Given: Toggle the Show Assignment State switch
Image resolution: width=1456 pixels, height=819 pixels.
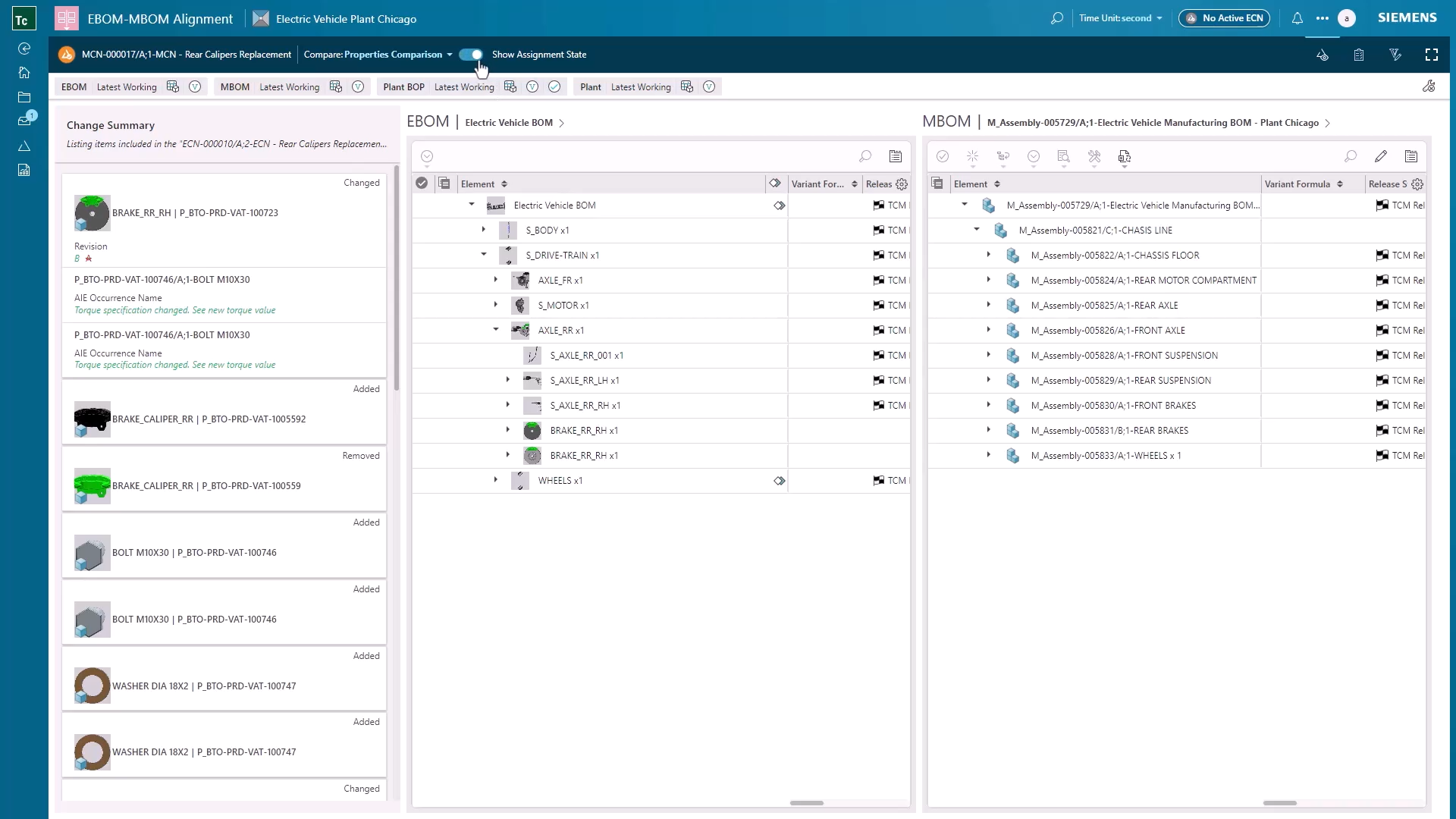Looking at the screenshot, I should (471, 55).
